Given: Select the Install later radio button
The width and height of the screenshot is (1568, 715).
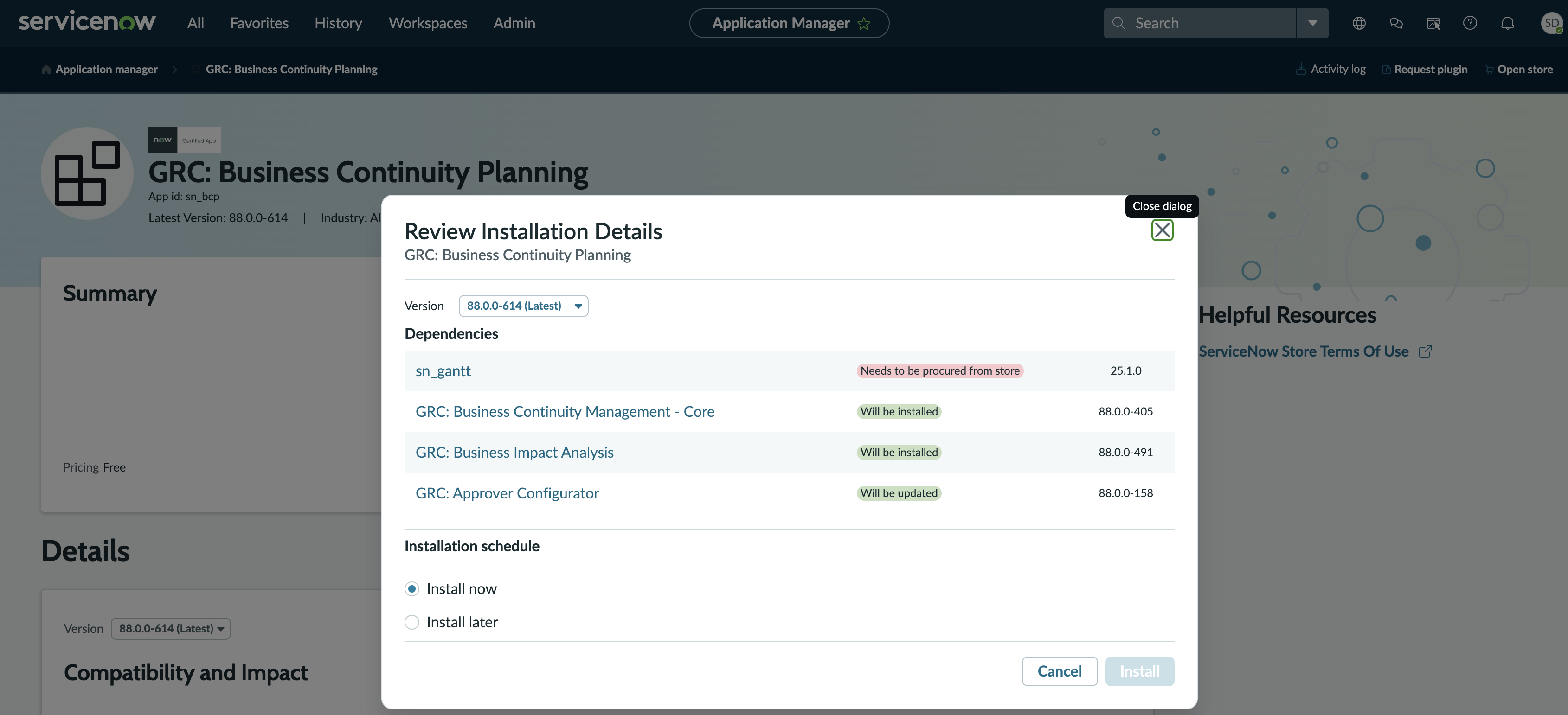Looking at the screenshot, I should click(411, 622).
